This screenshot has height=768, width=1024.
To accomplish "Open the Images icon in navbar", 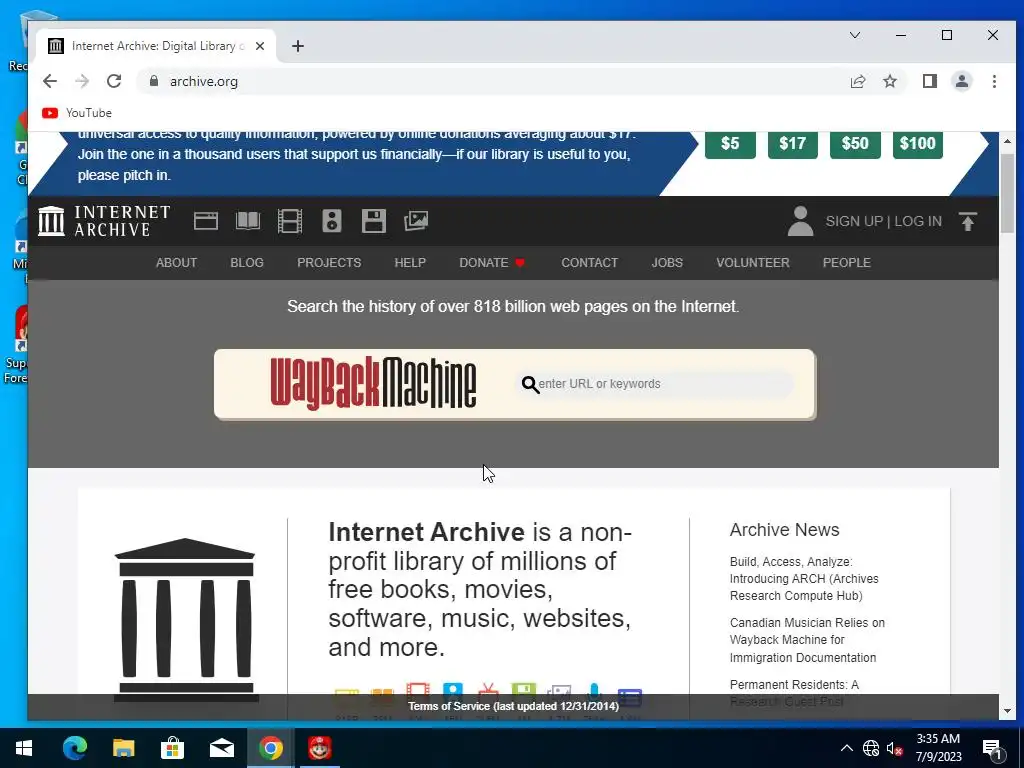I will pos(416,221).
